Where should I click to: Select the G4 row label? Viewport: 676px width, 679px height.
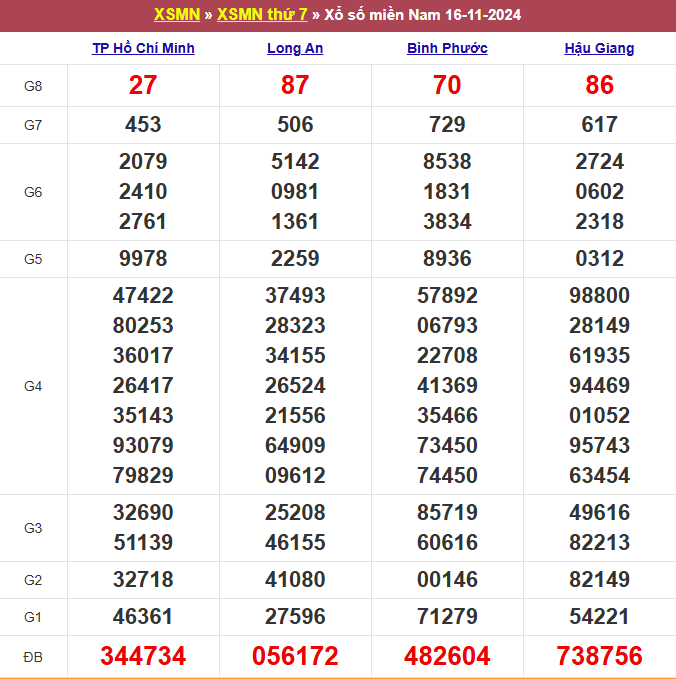click(x=33, y=386)
